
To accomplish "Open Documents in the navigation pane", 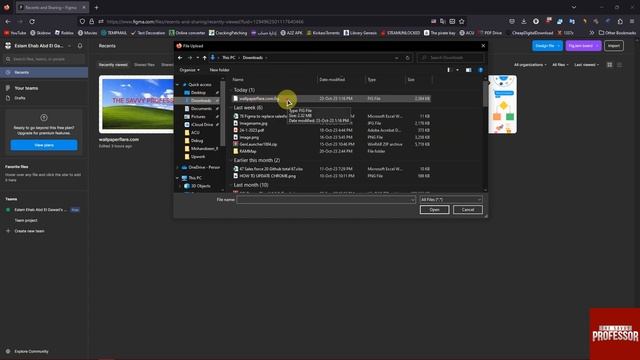I will coord(201,109).
